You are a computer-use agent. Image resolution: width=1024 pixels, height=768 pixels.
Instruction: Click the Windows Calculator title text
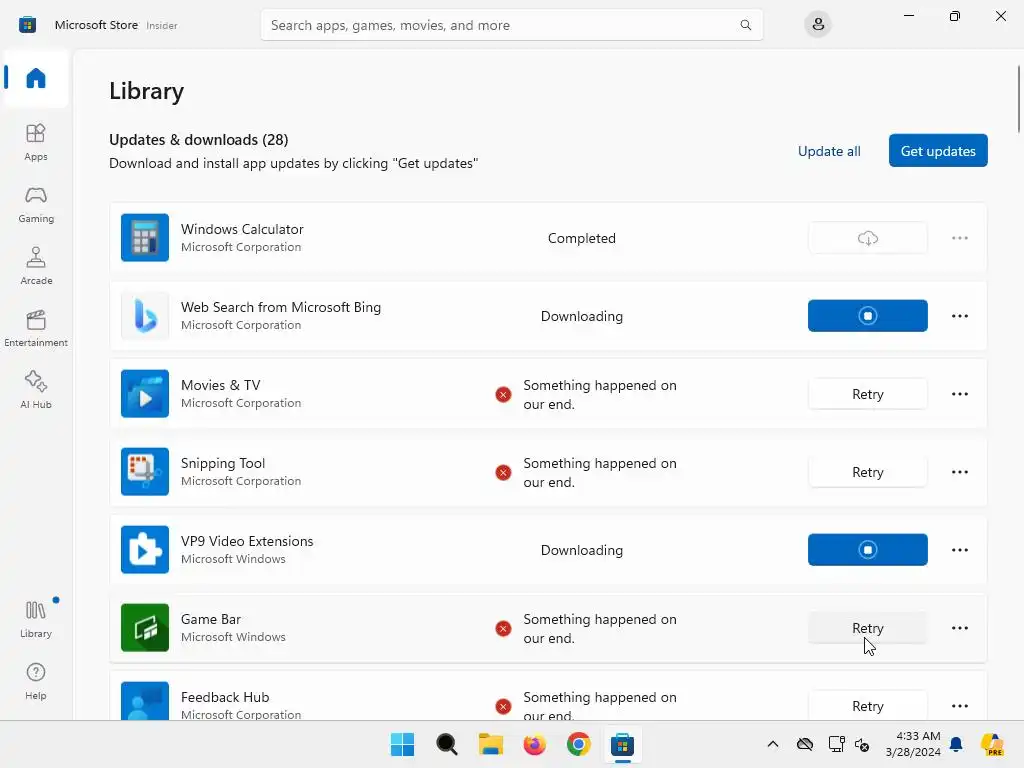(x=242, y=229)
